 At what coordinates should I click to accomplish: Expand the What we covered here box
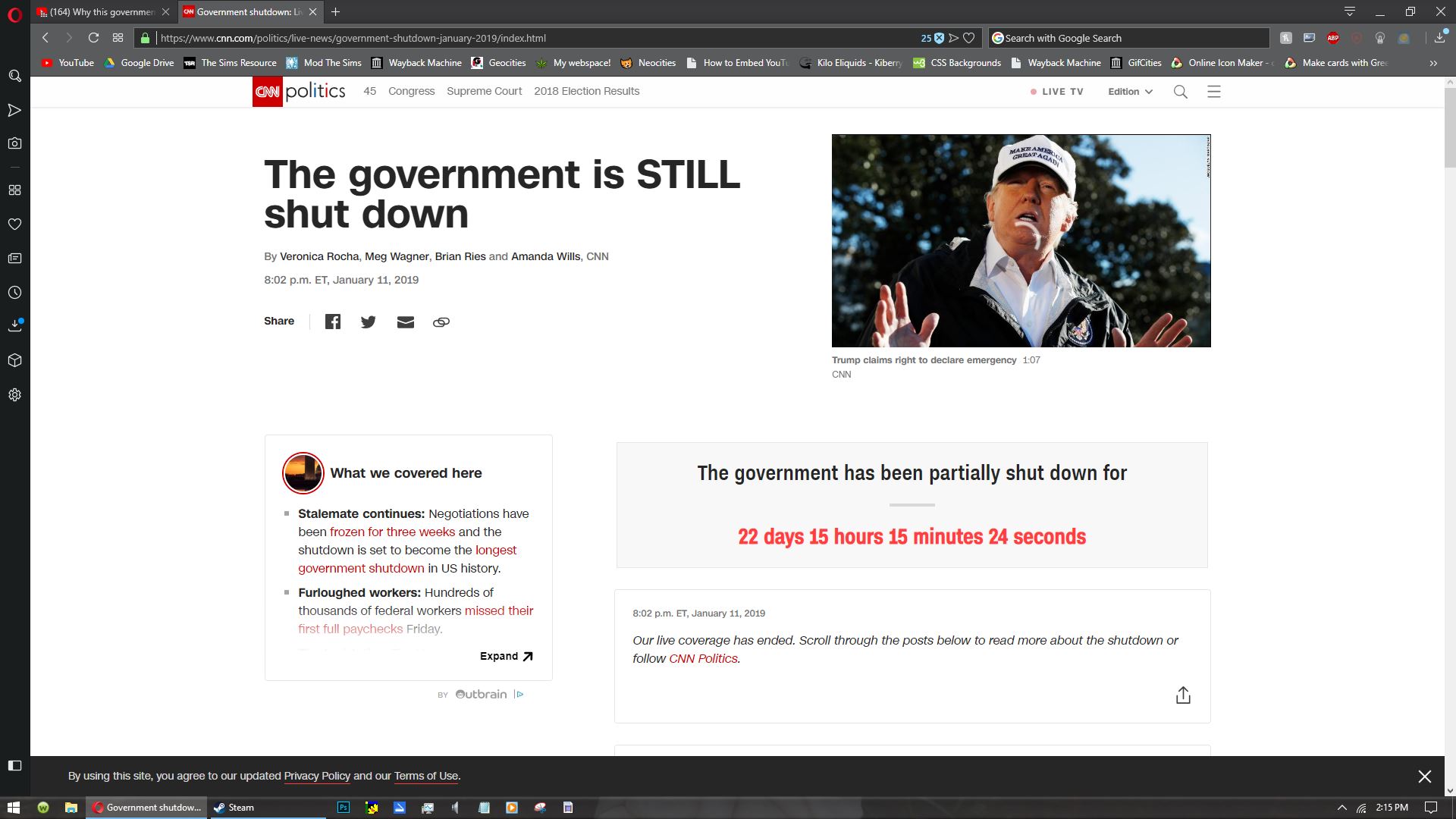(x=507, y=656)
